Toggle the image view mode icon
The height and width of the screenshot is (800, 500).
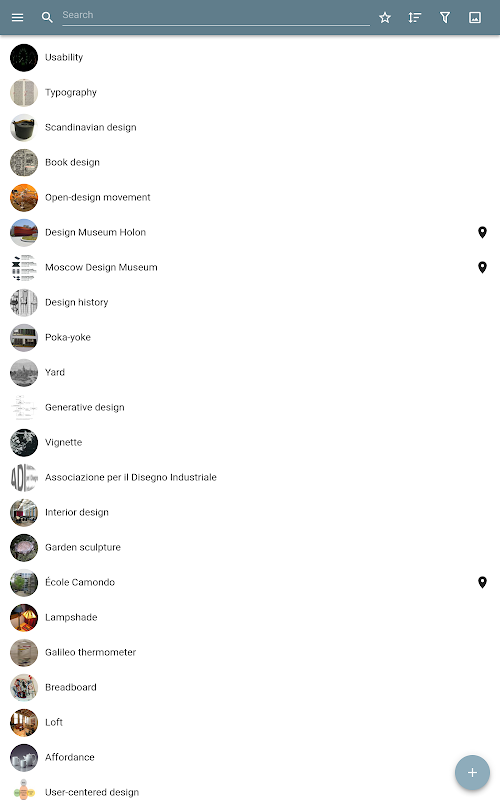[x=475, y=18]
